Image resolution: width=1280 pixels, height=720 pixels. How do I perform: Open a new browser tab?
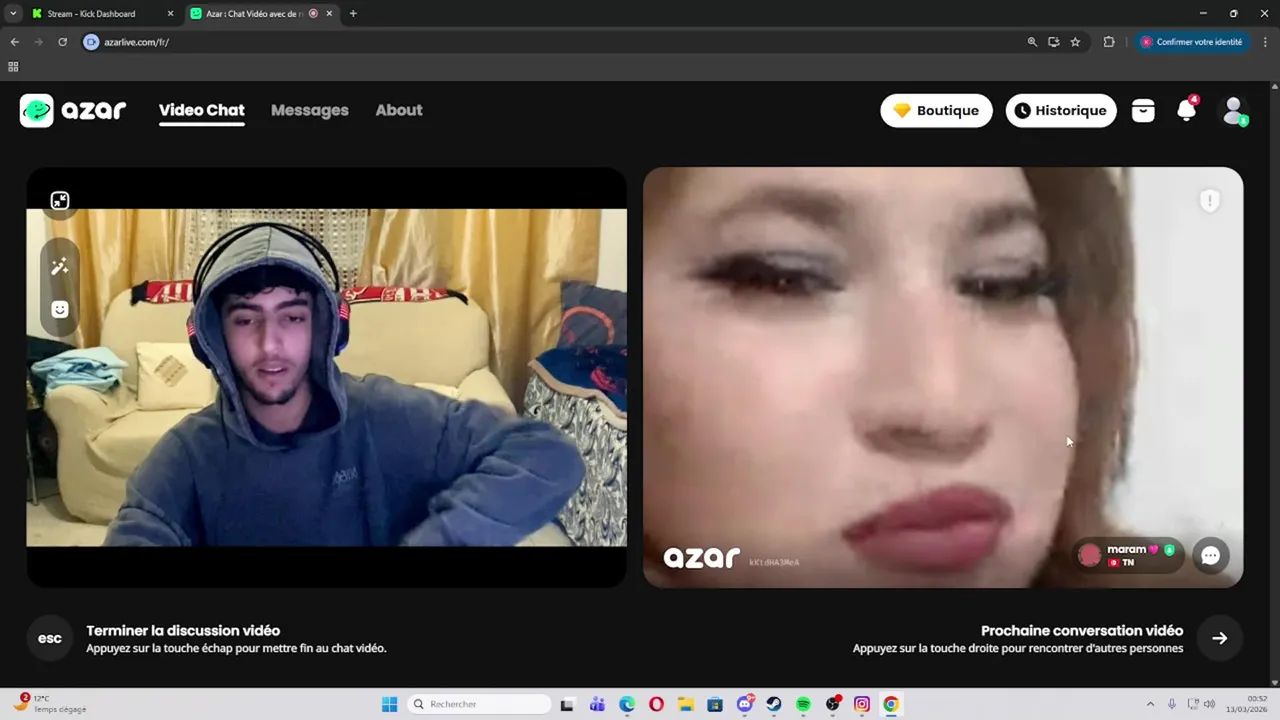tap(353, 14)
